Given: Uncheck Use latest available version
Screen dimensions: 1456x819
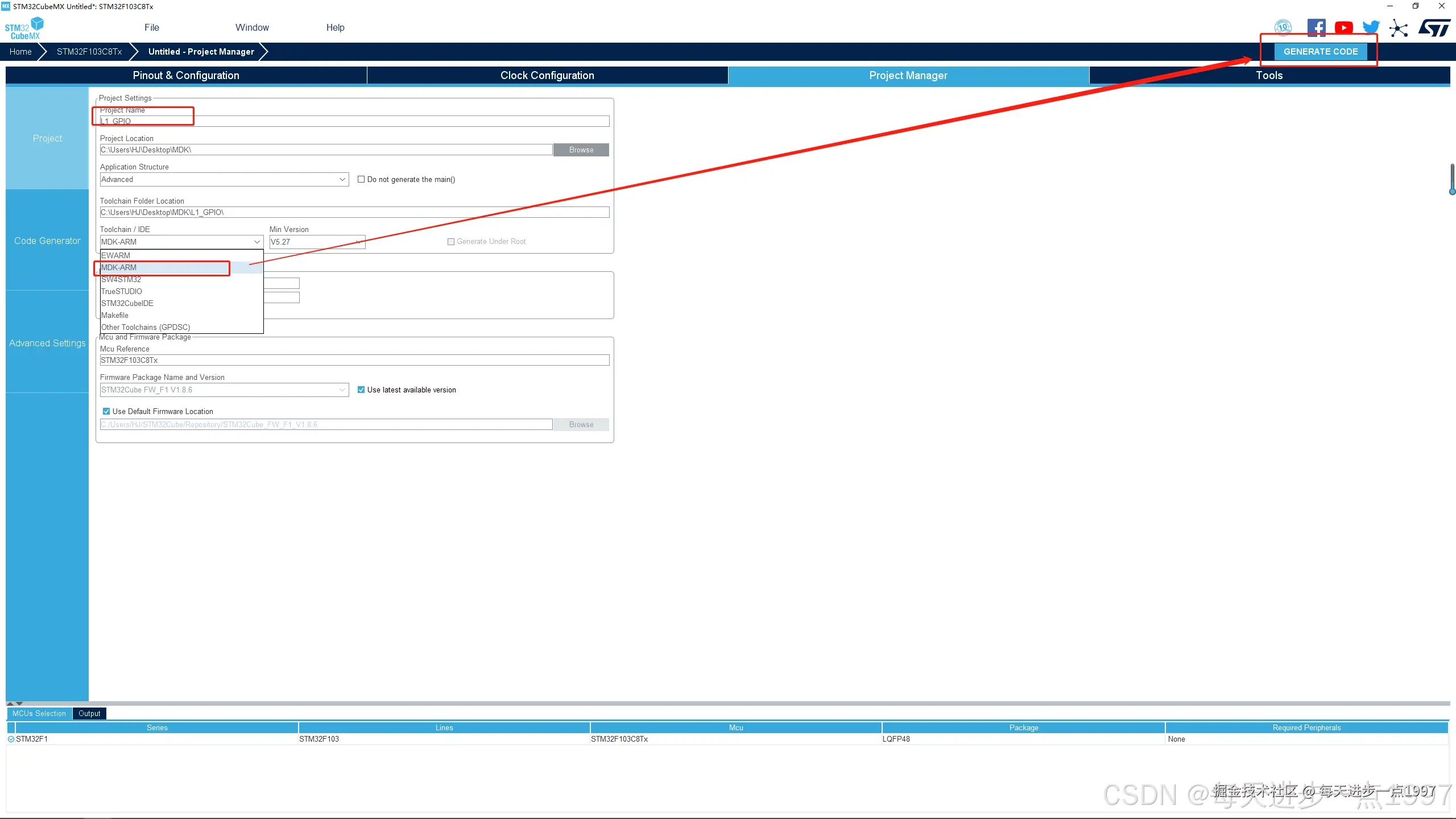Looking at the screenshot, I should pyautogui.click(x=361, y=390).
